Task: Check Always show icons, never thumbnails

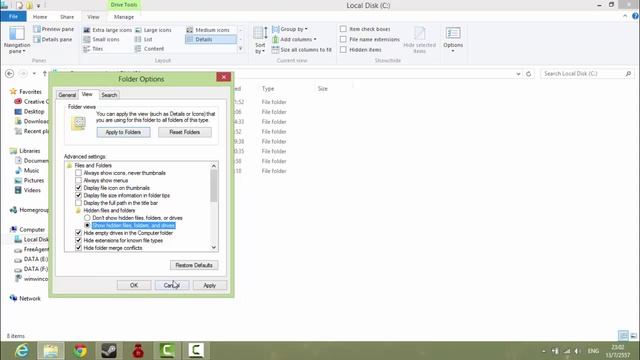Action: [x=78, y=173]
